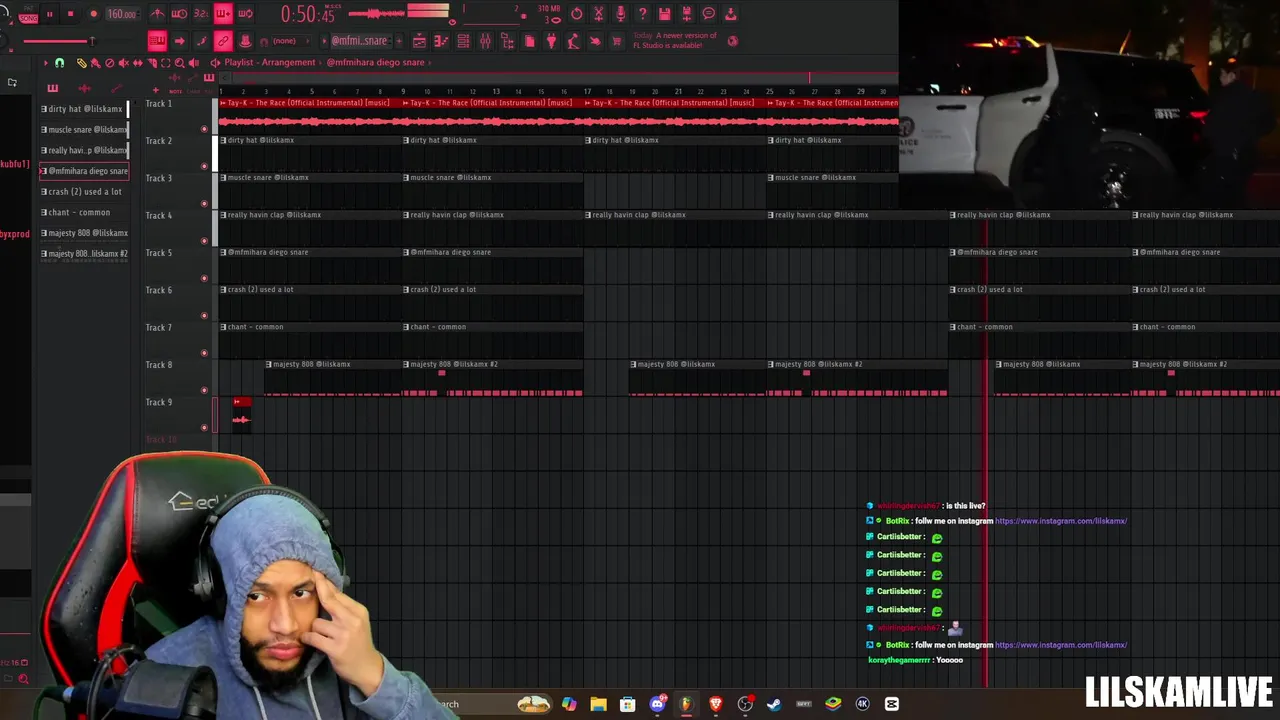Click the globe news icon

coord(733,41)
